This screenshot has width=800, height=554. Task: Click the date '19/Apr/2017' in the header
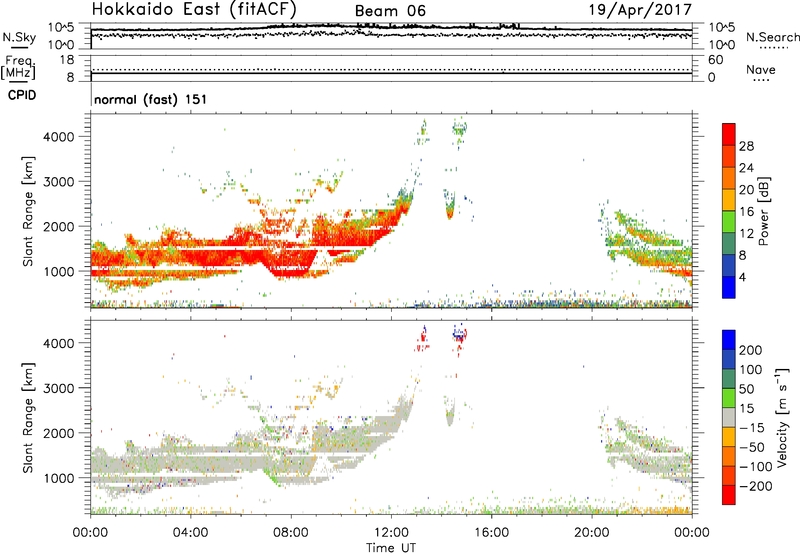tap(641, 10)
